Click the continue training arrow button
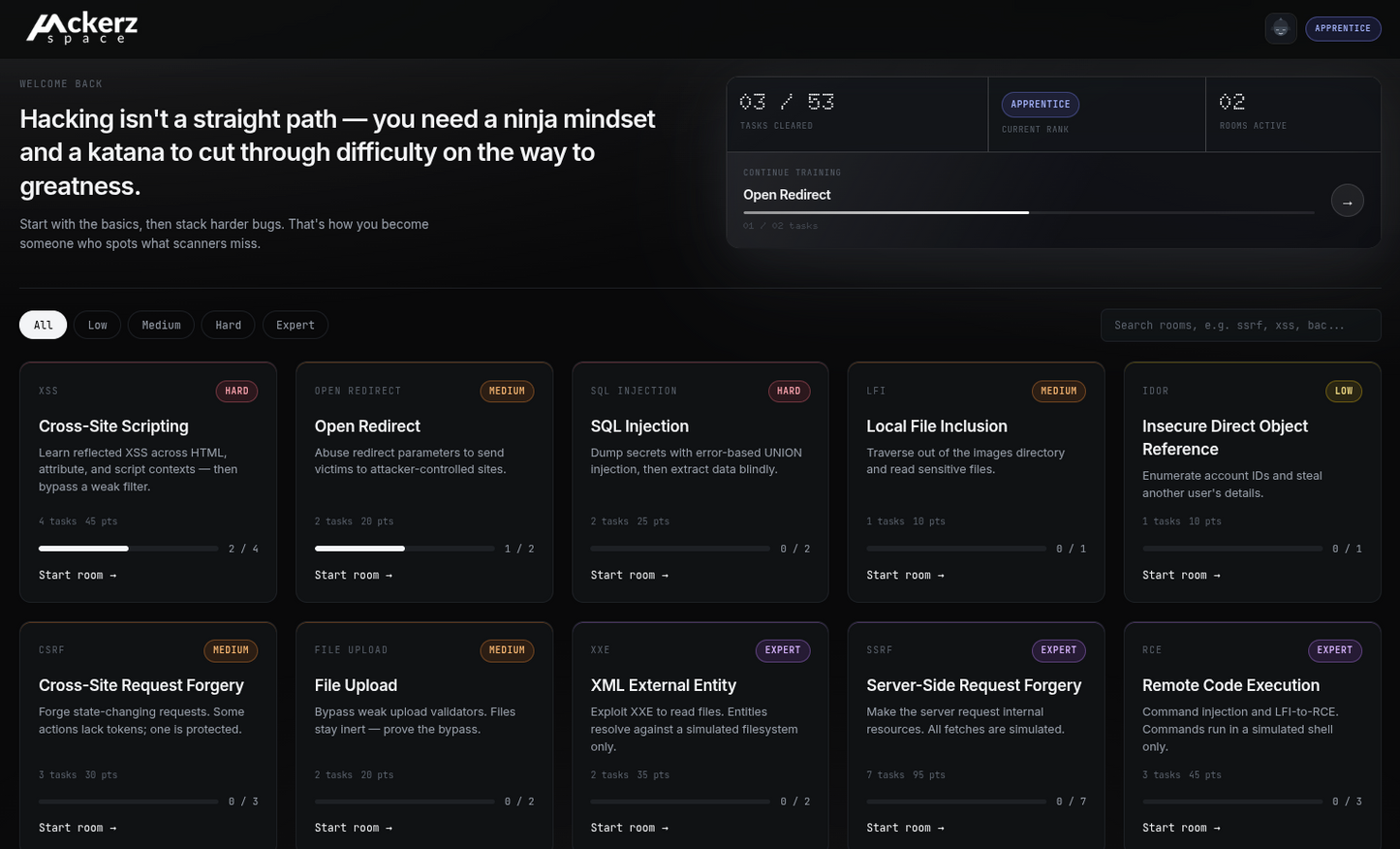The height and width of the screenshot is (849, 1400). (x=1347, y=201)
